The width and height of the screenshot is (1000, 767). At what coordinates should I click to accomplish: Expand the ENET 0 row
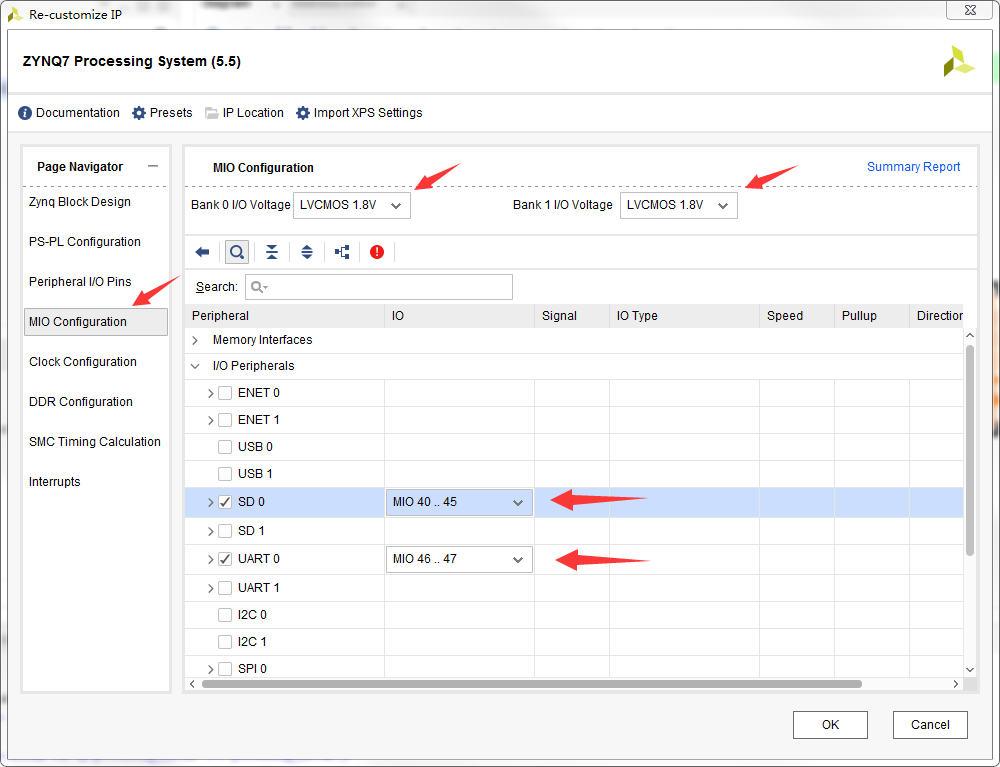(210, 393)
